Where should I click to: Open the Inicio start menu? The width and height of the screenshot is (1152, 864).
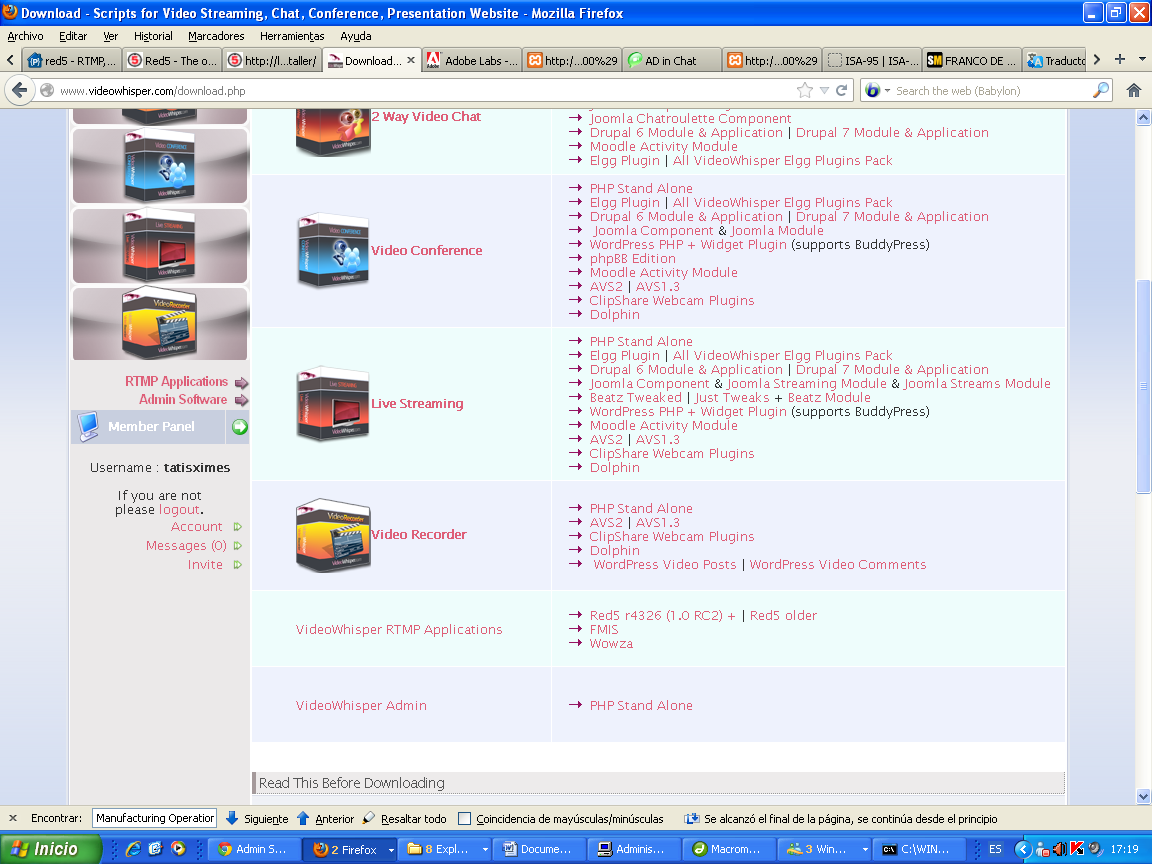tap(51, 849)
